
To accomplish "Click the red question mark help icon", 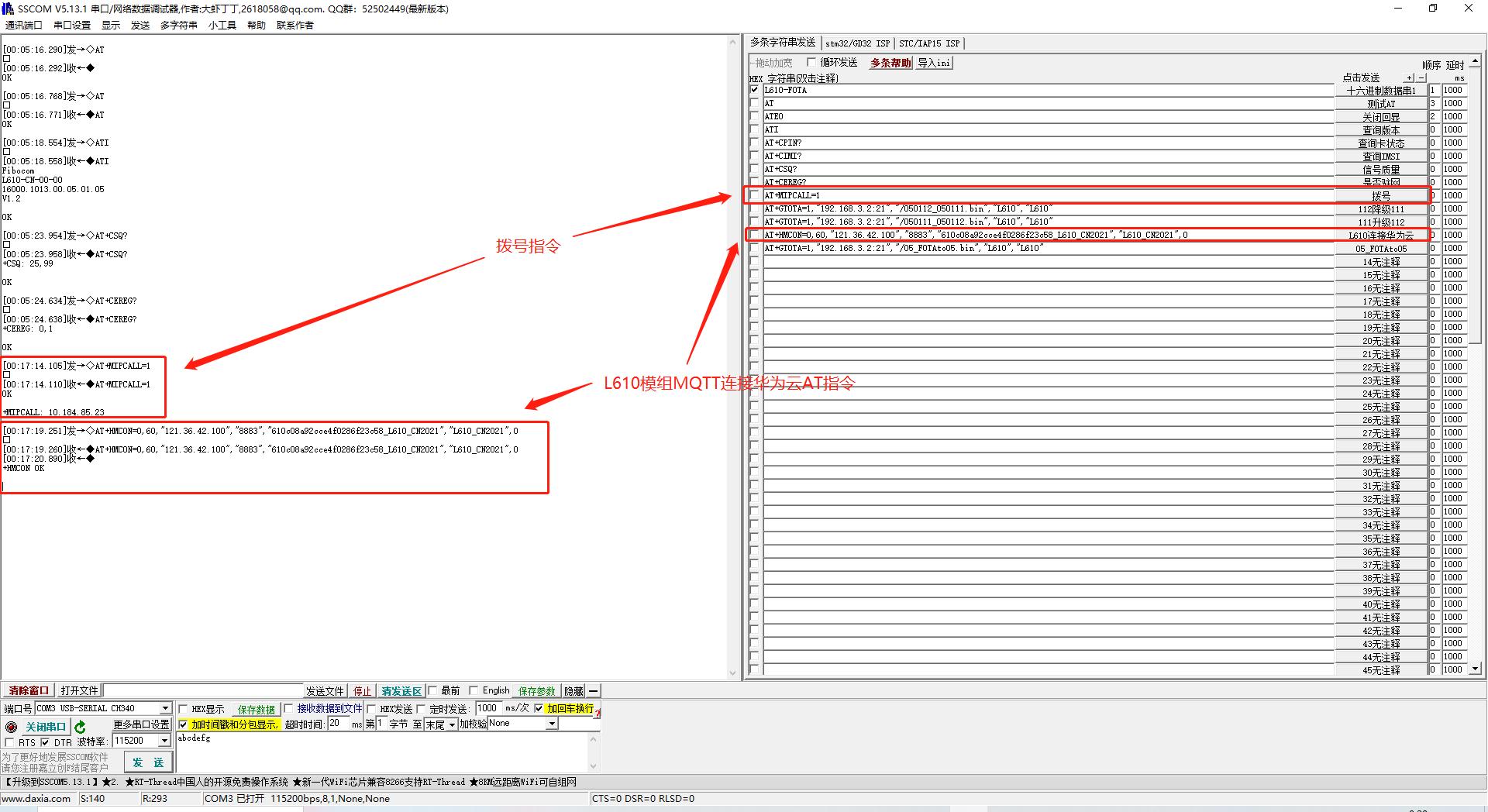I will coord(598,714).
